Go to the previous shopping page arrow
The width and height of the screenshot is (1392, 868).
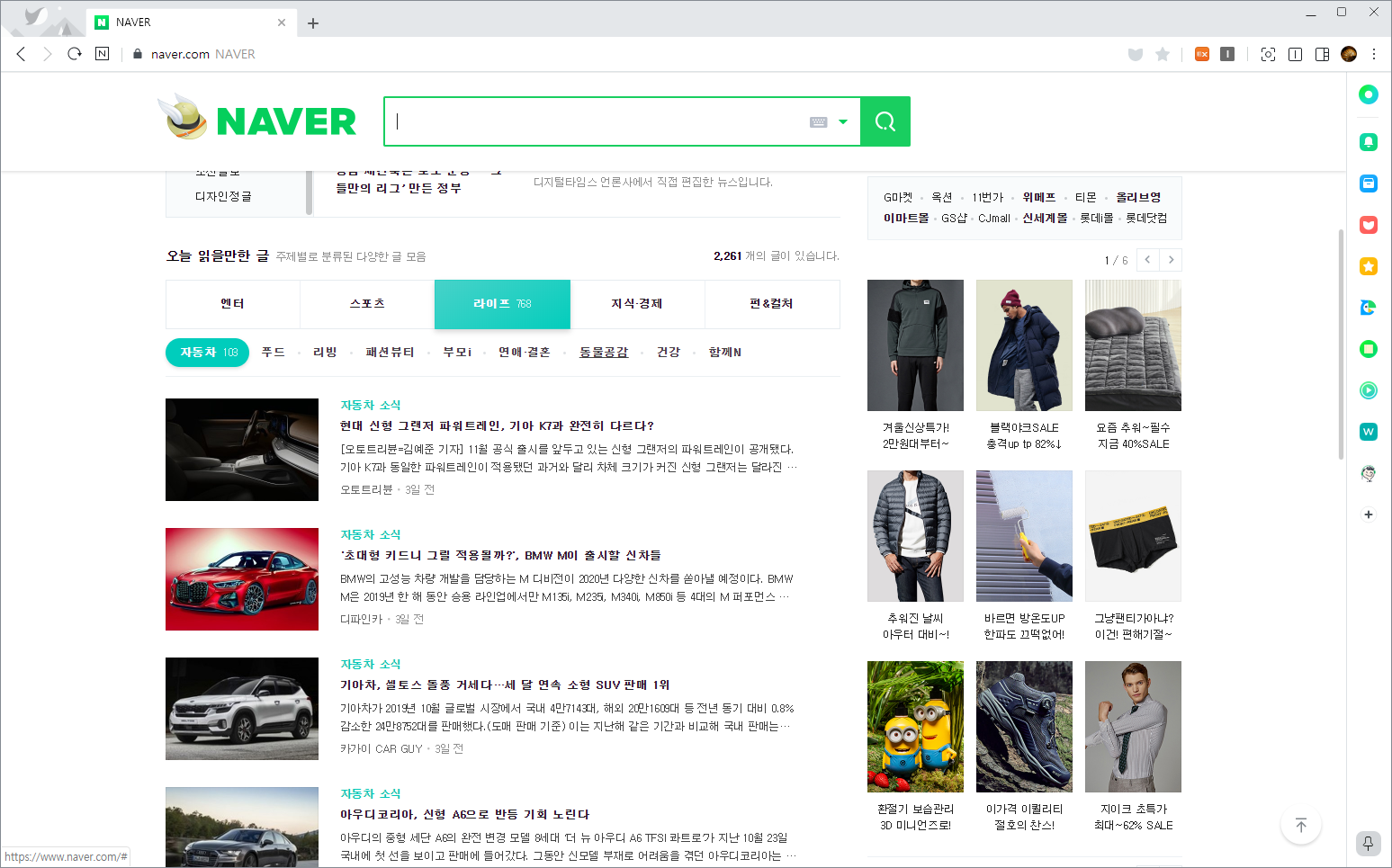tap(1147, 260)
